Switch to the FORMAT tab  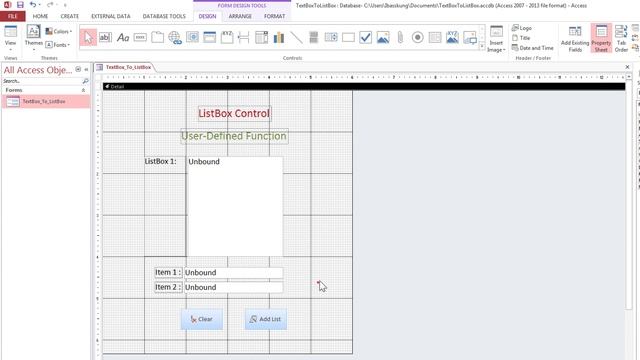274,16
